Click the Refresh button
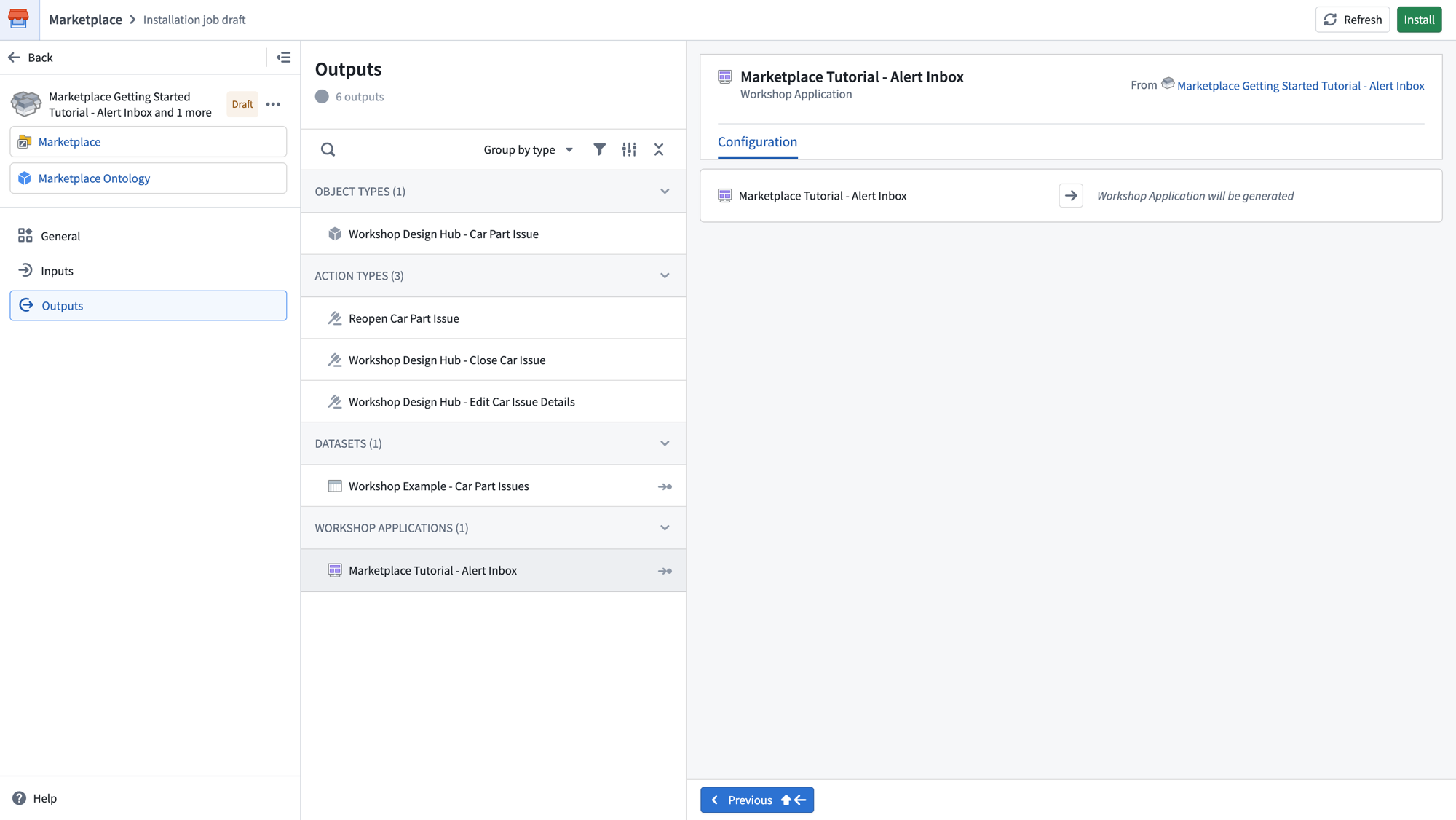The width and height of the screenshot is (1456, 820). pyautogui.click(x=1352, y=20)
